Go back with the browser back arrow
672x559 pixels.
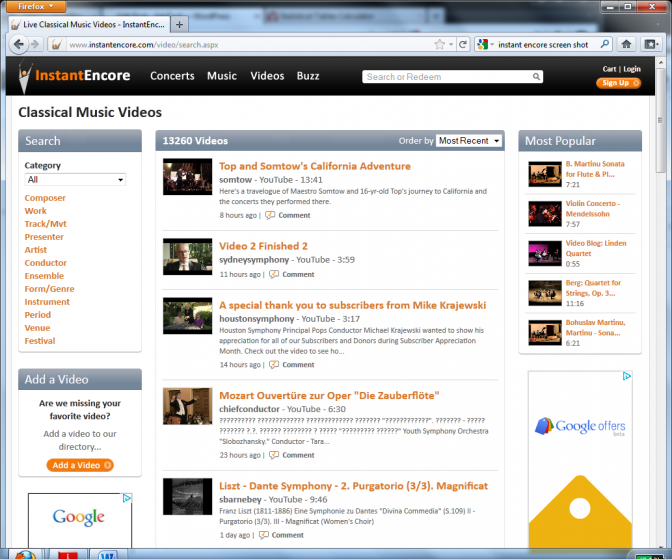tap(18, 44)
